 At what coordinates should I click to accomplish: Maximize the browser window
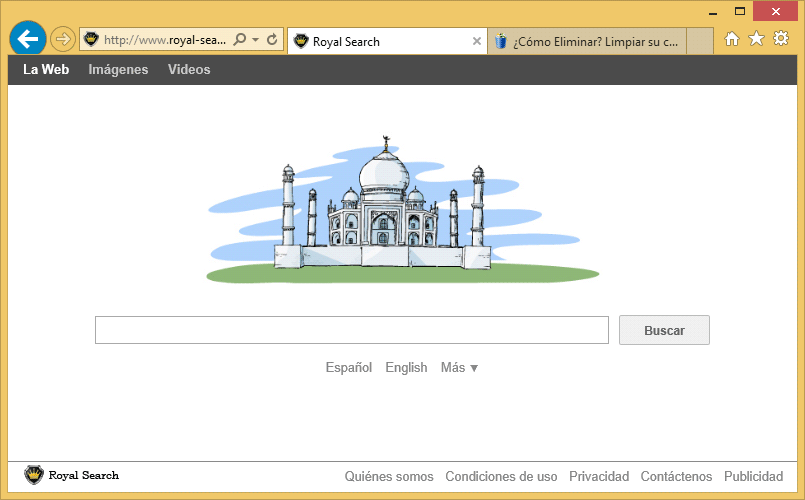[740, 11]
